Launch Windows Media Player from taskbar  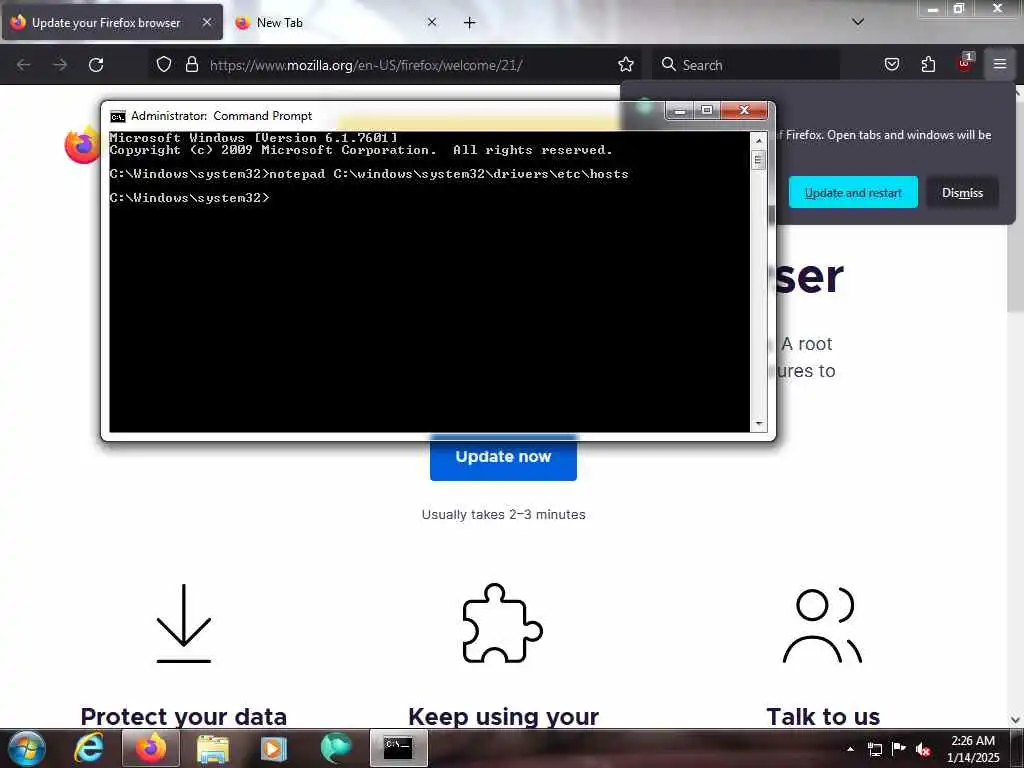click(x=274, y=748)
